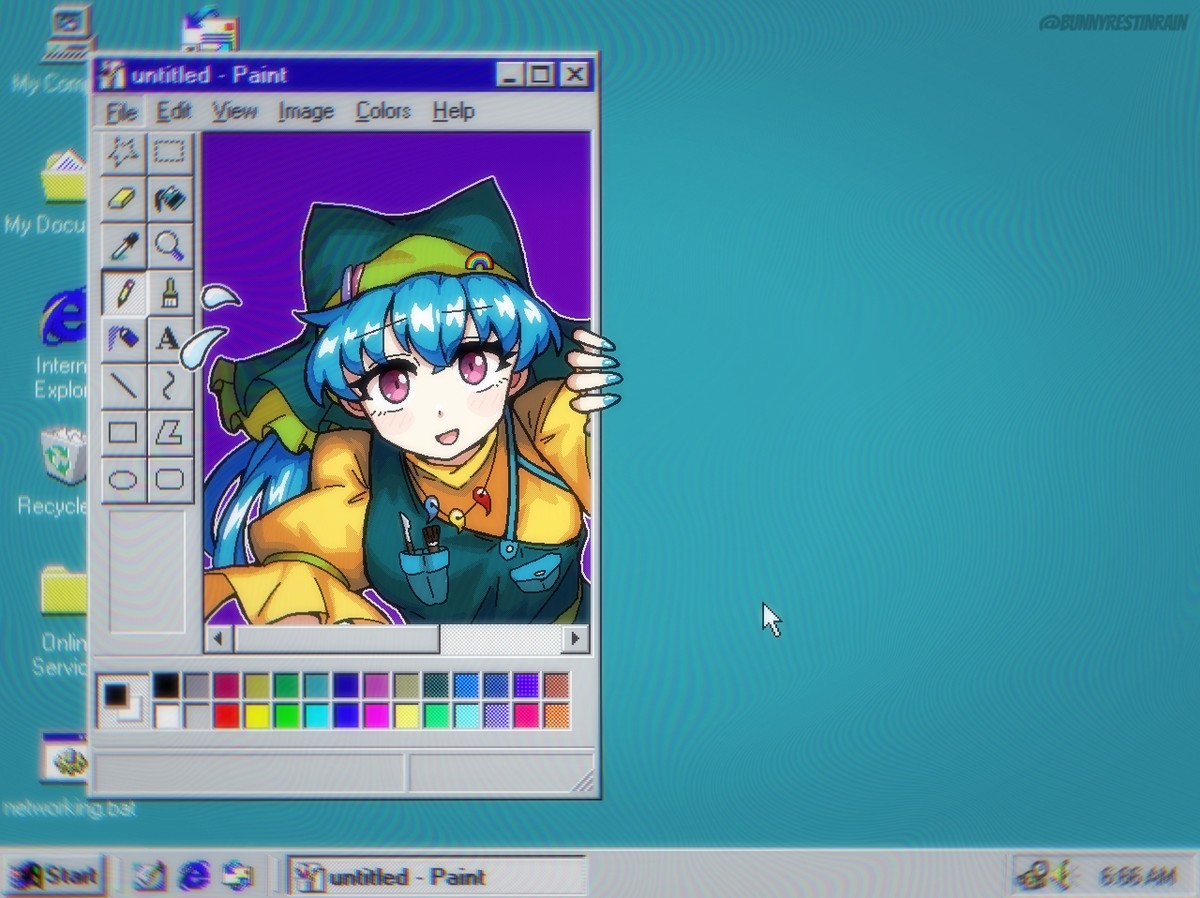Open the File menu

click(x=121, y=111)
